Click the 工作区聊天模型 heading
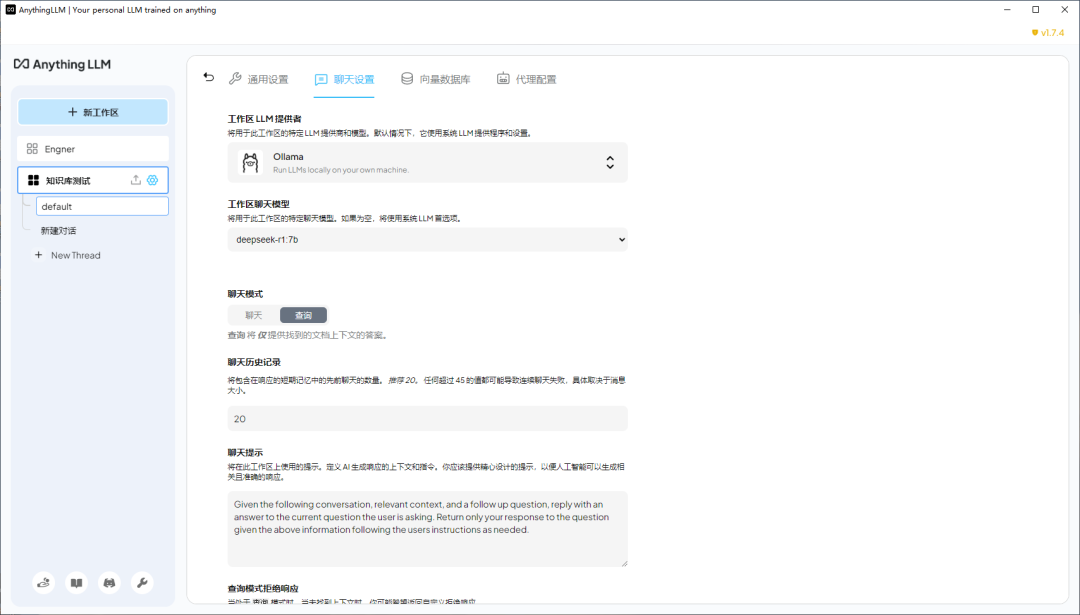 click(x=259, y=205)
